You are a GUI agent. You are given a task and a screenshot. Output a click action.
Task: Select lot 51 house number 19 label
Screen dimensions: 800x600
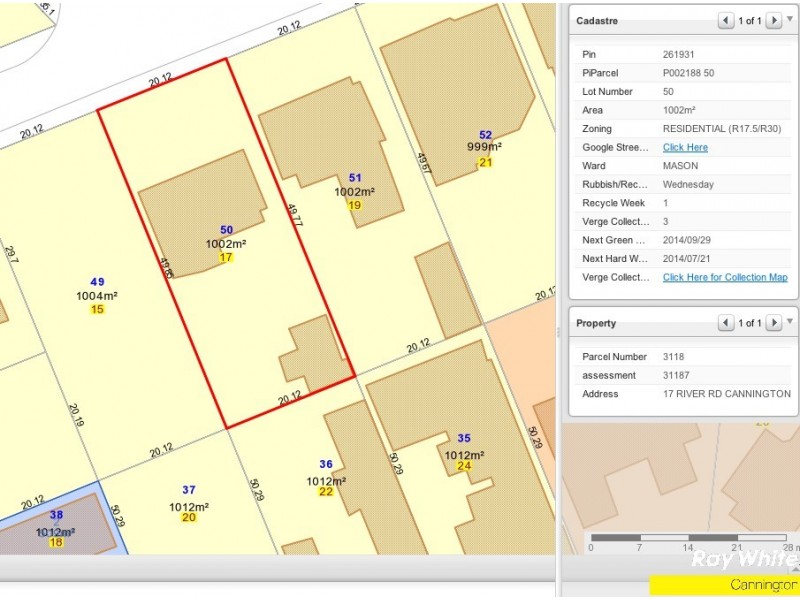[354, 205]
